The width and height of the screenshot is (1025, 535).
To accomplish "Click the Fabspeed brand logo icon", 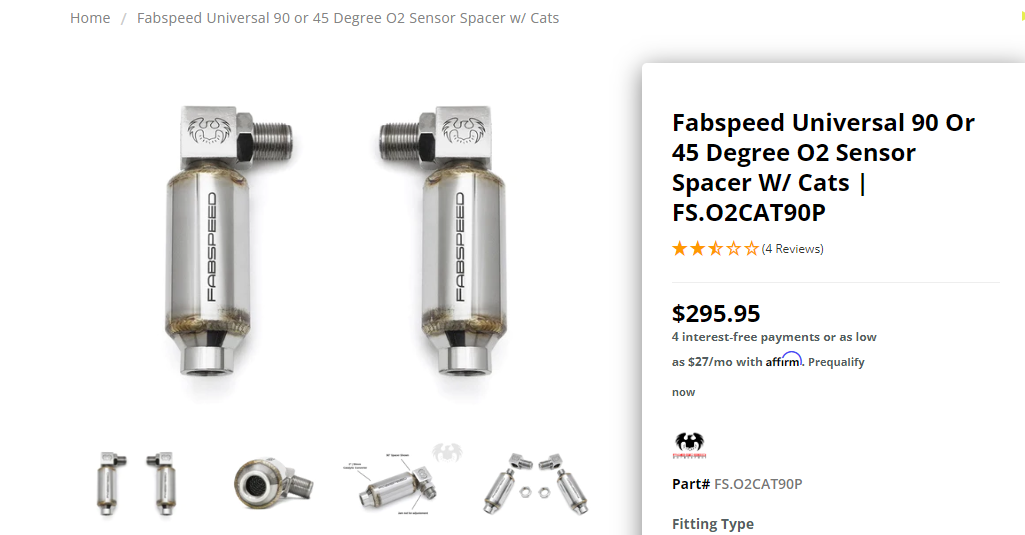I will 689,444.
